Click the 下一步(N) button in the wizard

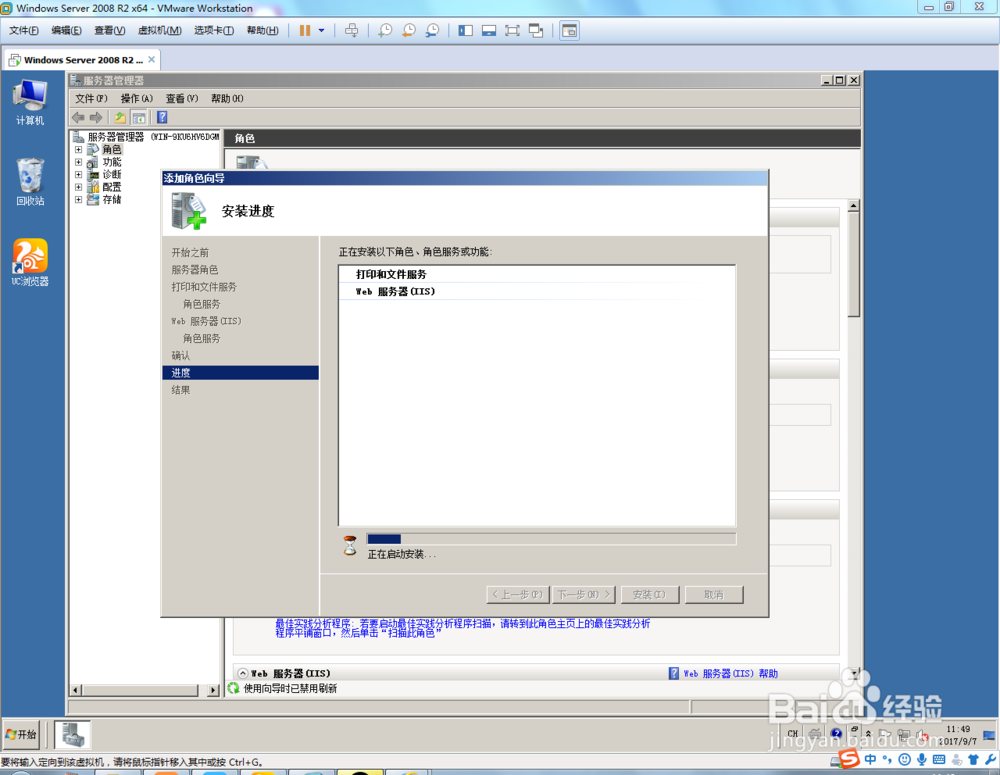coord(583,594)
